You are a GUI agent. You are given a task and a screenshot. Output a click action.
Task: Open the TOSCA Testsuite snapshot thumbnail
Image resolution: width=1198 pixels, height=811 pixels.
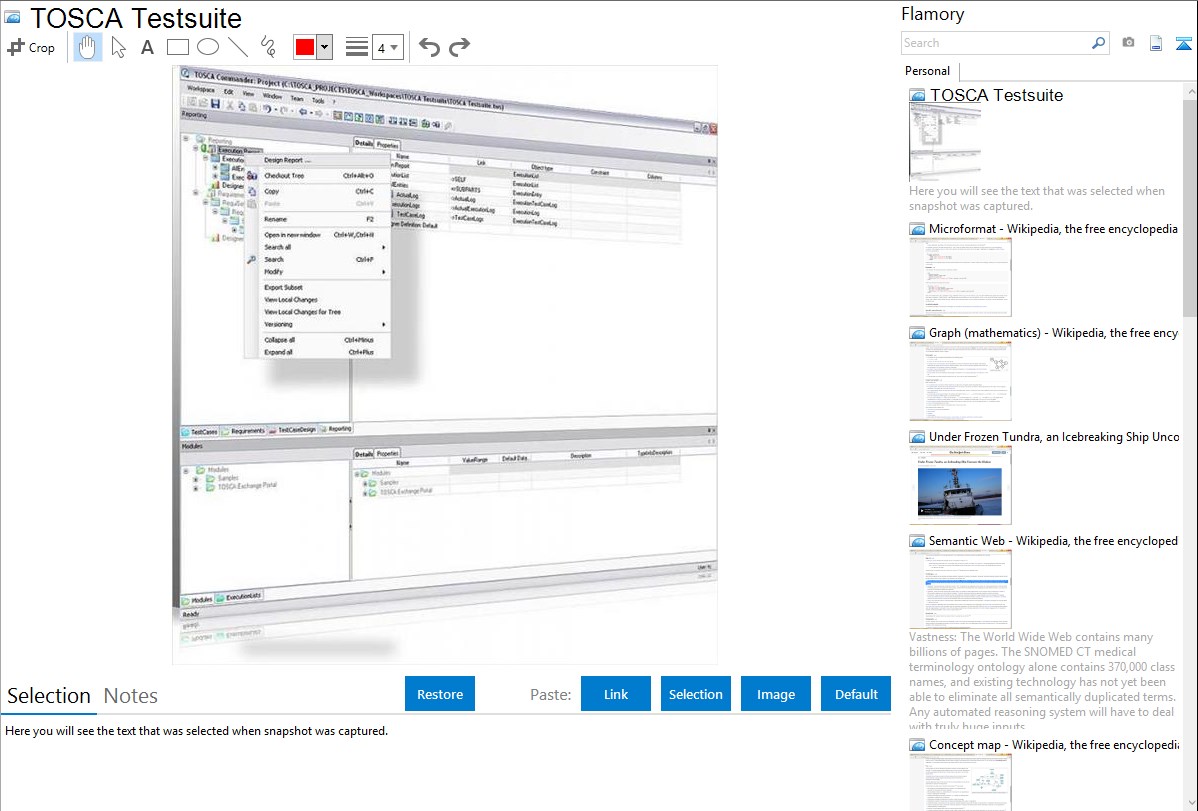tap(945, 143)
